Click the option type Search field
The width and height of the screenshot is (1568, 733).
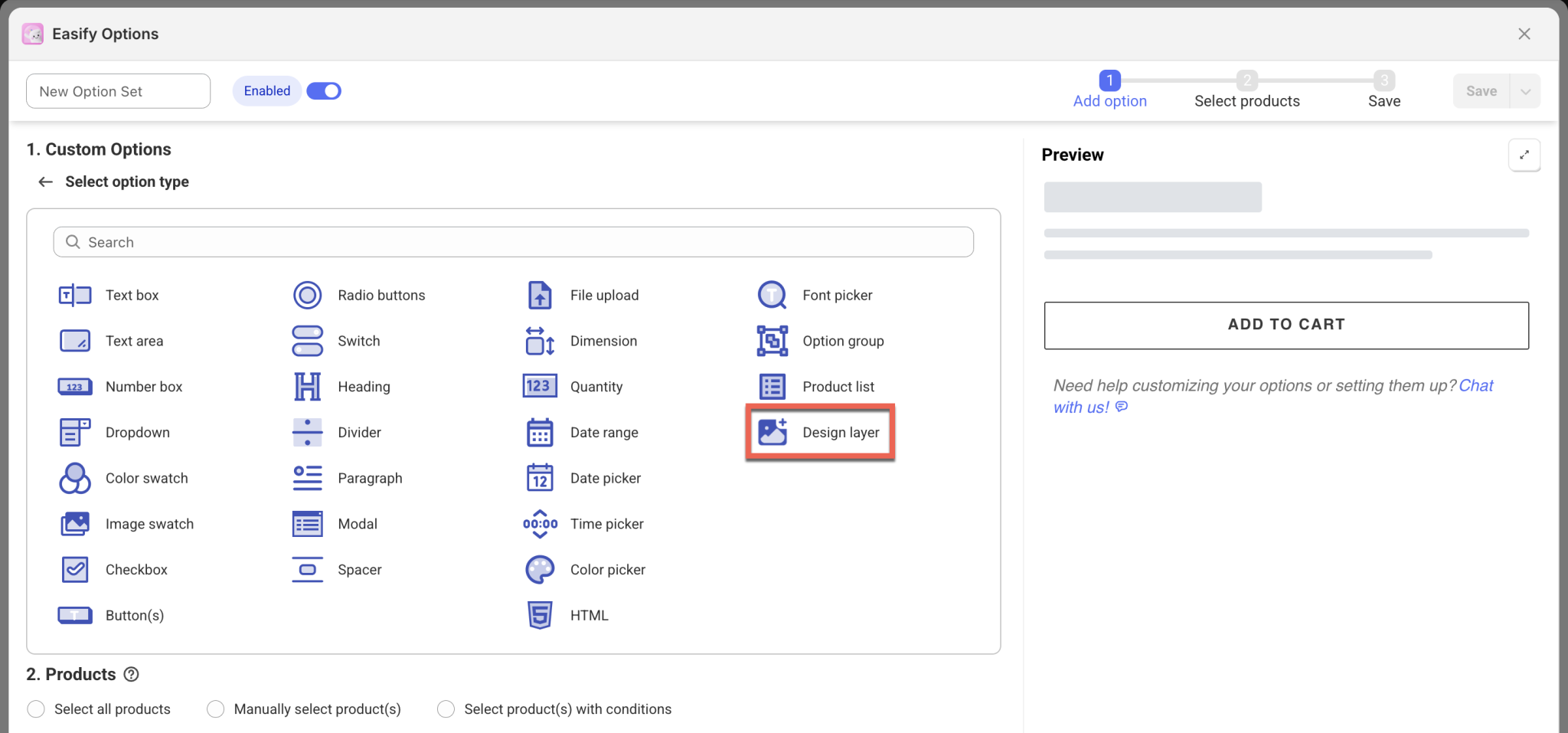513,242
